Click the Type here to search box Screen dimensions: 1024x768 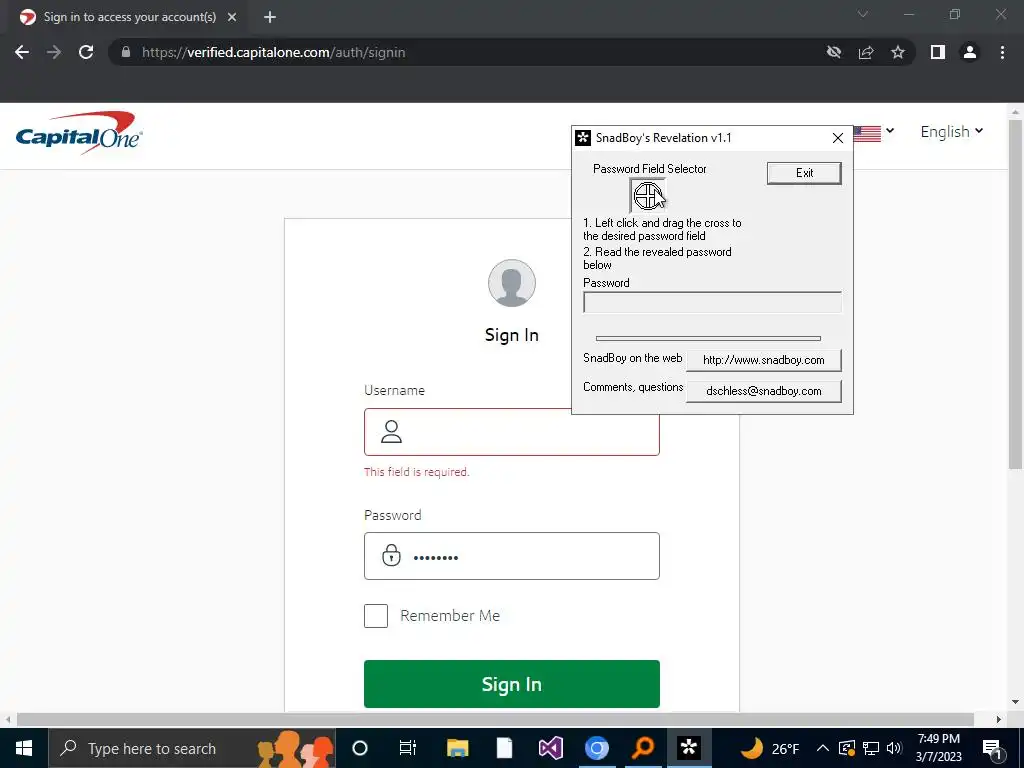point(191,748)
